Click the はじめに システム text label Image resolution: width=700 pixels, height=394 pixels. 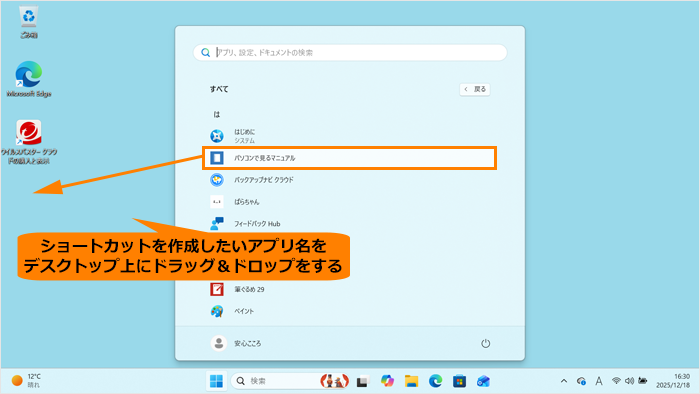[245, 136]
